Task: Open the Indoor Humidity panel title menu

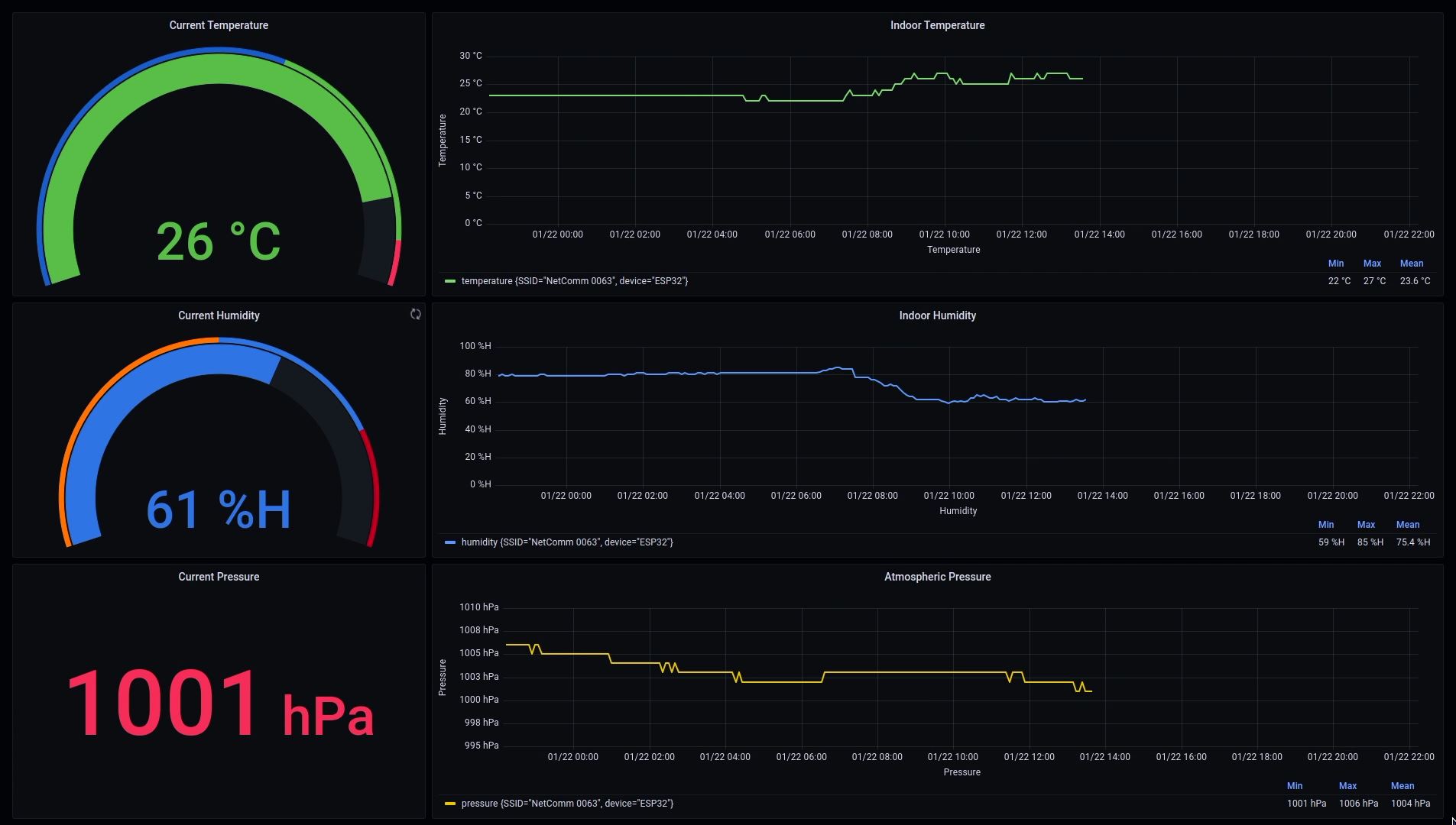Action: 938,315
